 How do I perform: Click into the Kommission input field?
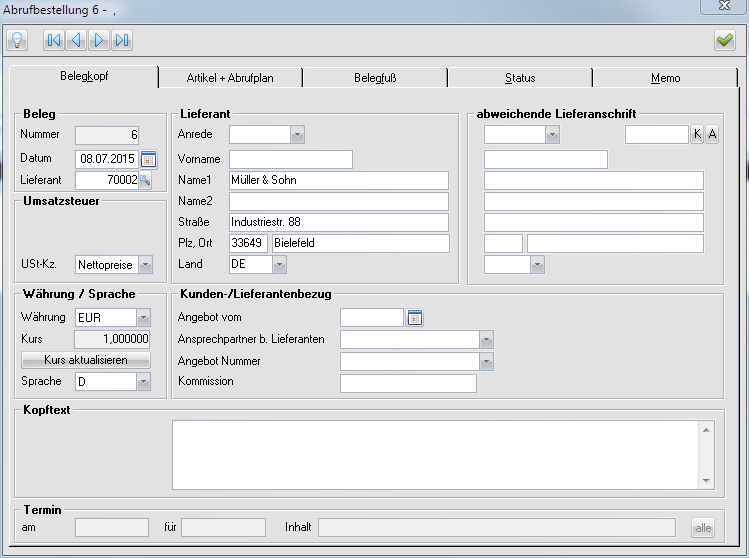[x=408, y=383]
